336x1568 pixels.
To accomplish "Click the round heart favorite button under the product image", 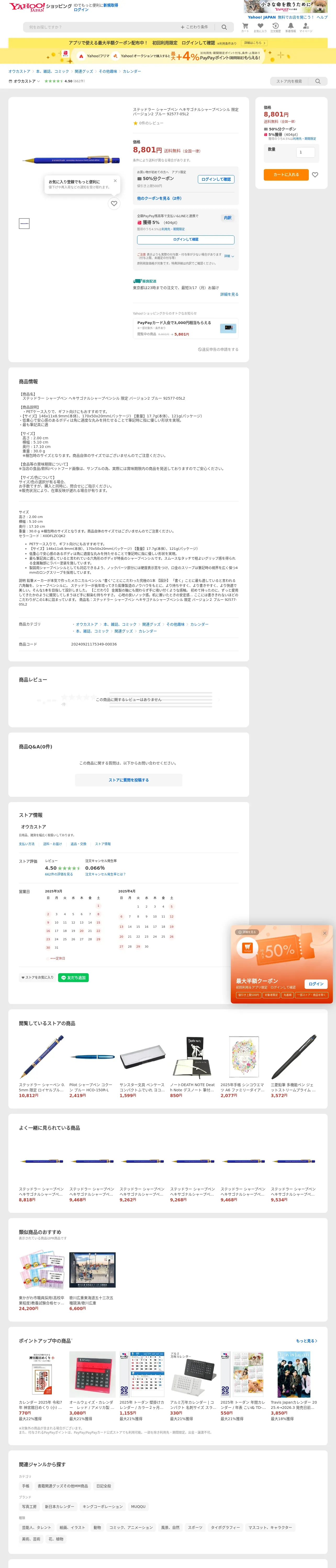I will [x=114, y=203].
